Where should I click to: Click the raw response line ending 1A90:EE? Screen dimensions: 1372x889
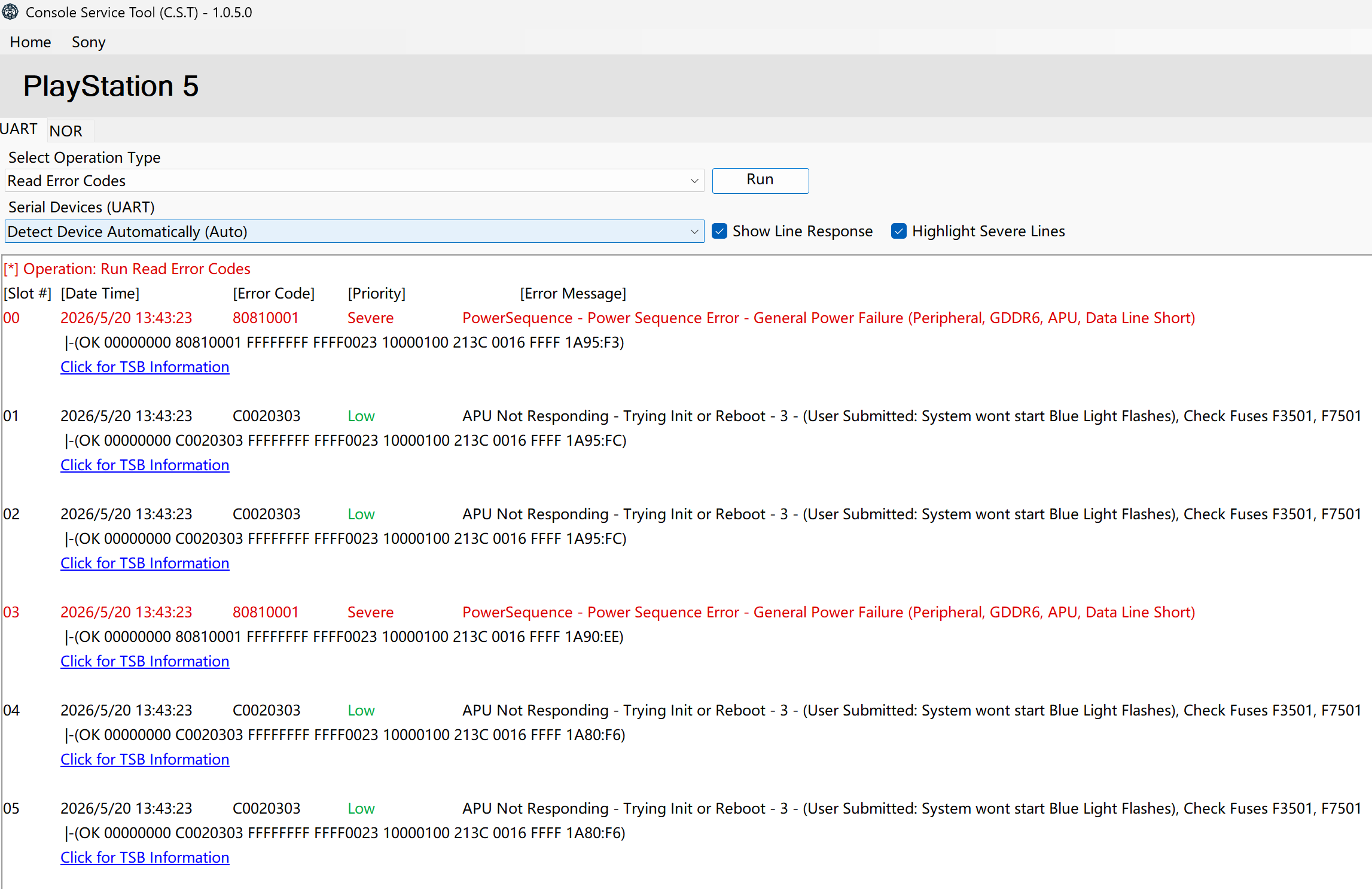pos(344,637)
